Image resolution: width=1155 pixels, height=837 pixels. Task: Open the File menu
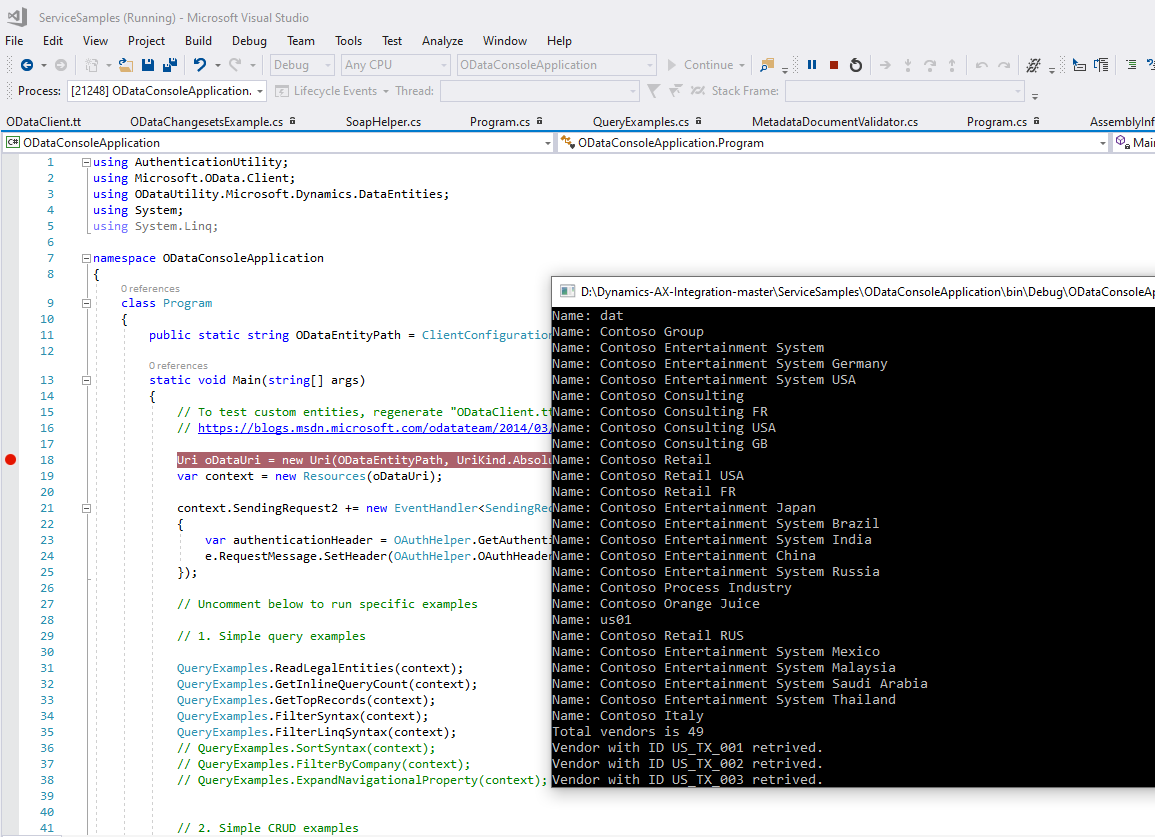point(14,41)
